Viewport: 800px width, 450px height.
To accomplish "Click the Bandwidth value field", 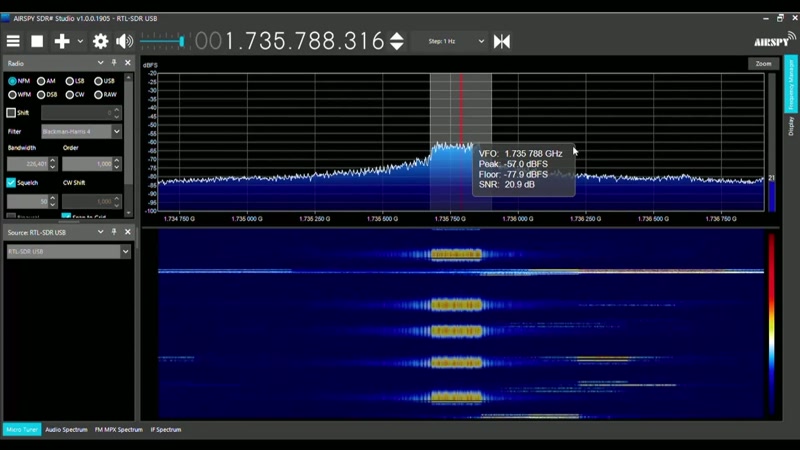I will (28, 164).
